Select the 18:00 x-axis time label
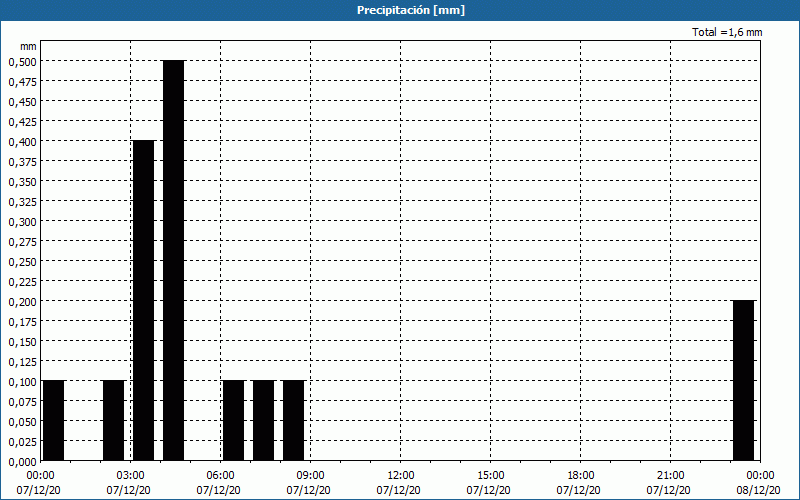800x500 pixels. click(581, 476)
